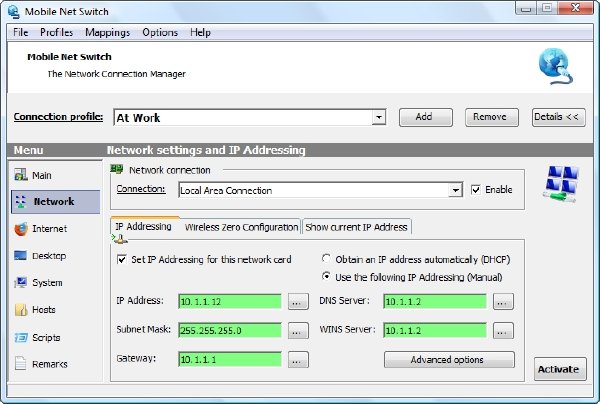Click the network card icon beside Network connection

117,169
